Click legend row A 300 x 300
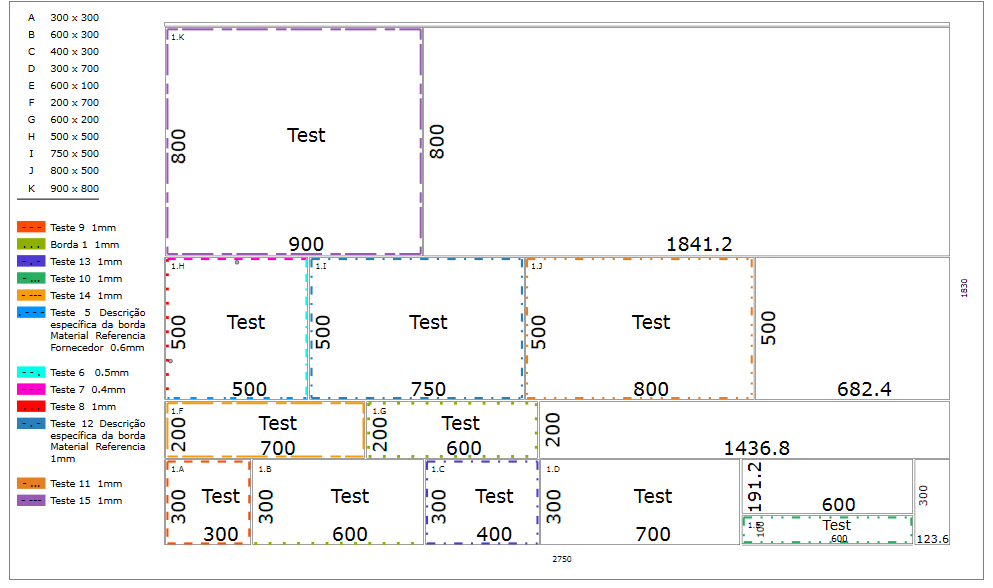 (63, 18)
